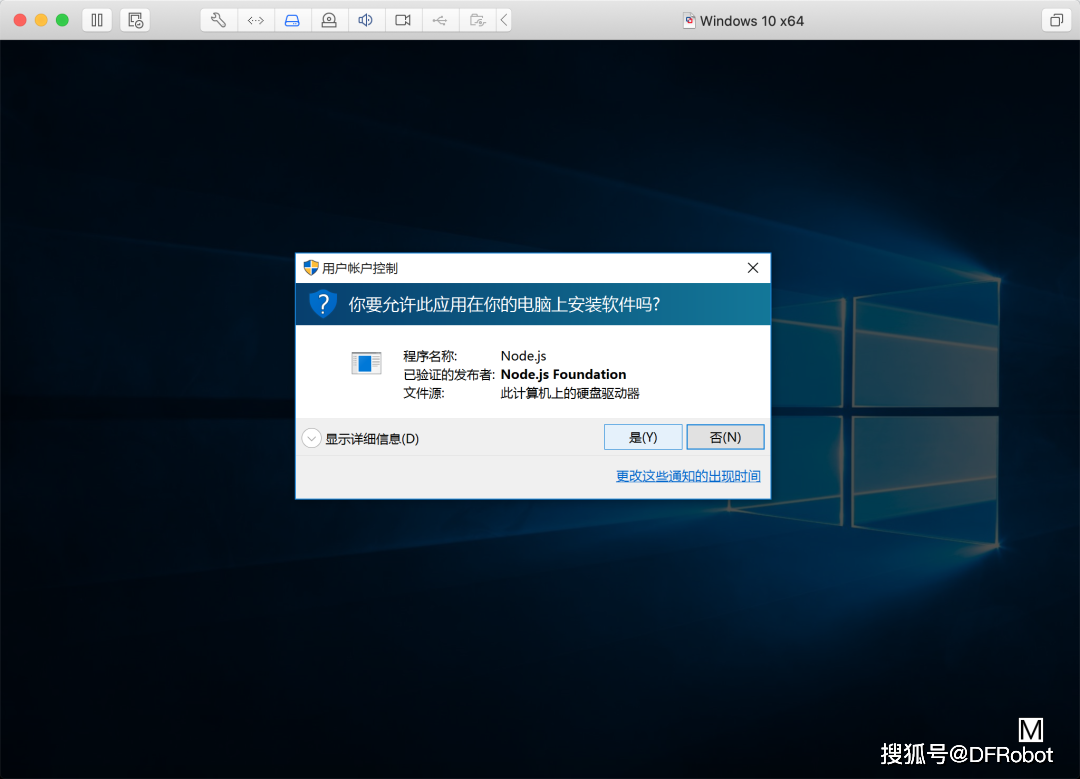This screenshot has height=779, width=1080.
Task: Click the 文件源 label
Action: coord(424,393)
